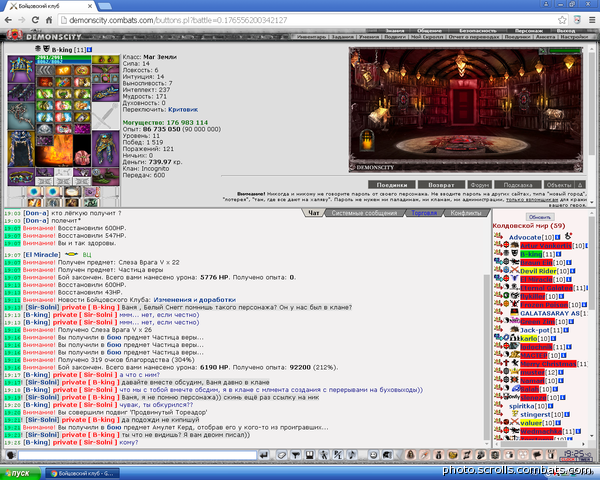Image resolution: width=600 pixels, height=480 pixels.
Task: Click the green boots equipment slot
Action: point(105,177)
